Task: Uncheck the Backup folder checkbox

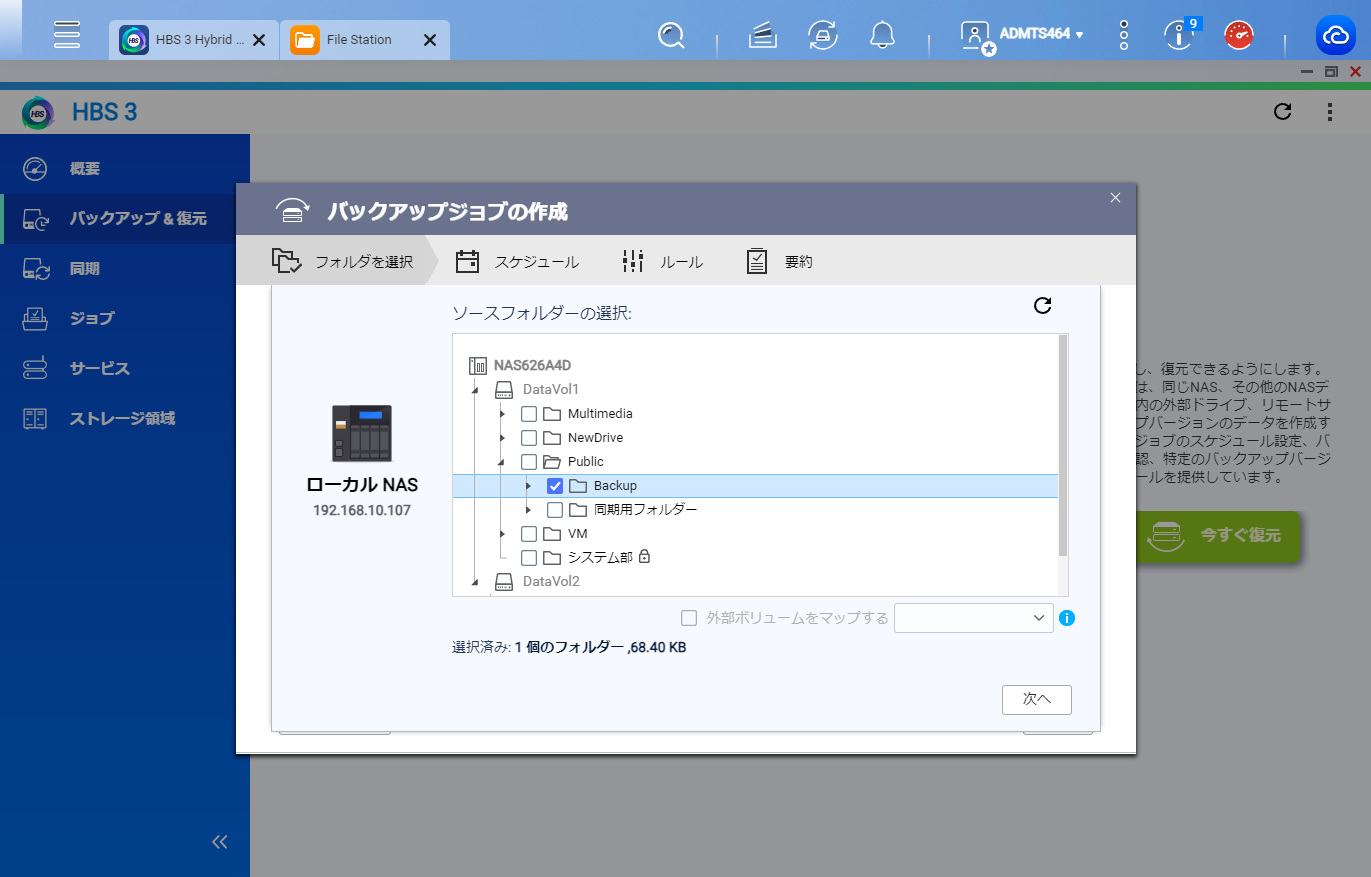Action: pos(555,486)
